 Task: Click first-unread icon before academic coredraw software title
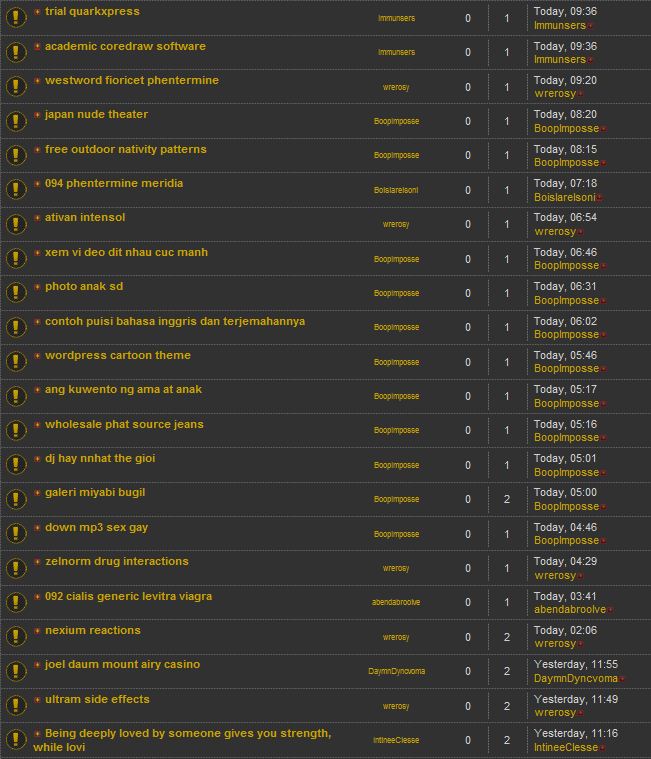pos(38,47)
